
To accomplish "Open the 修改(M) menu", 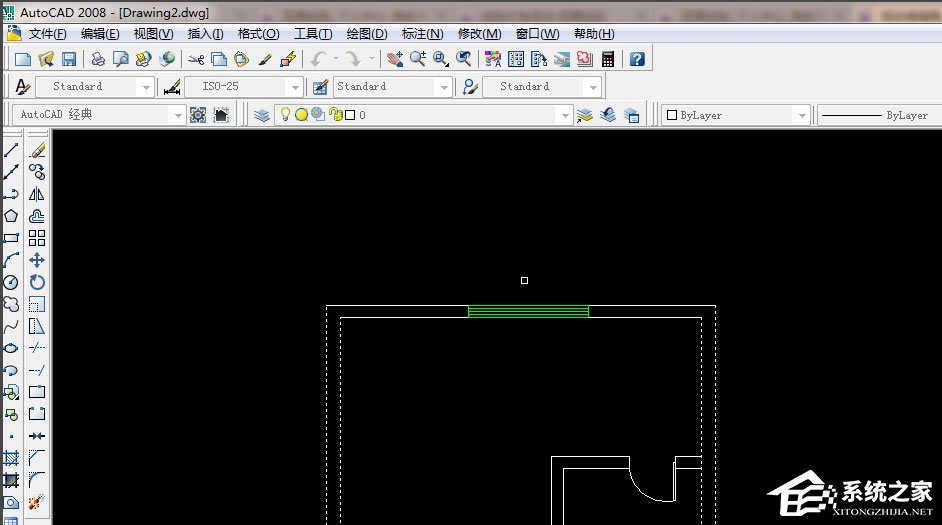I will (x=479, y=33).
